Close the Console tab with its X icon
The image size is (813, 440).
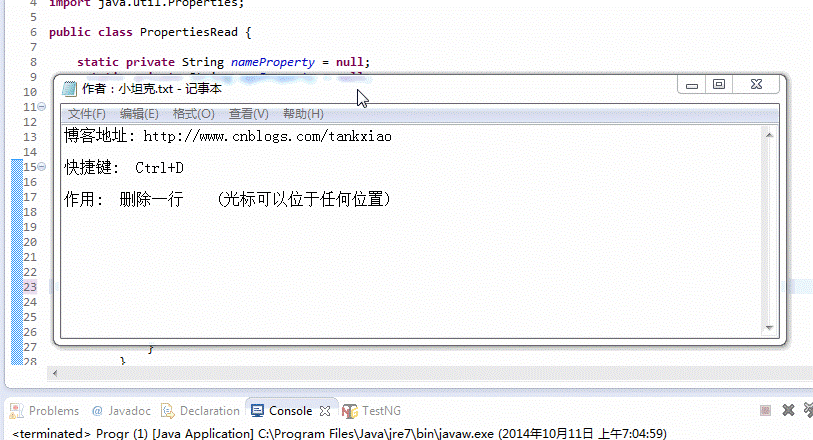click(325, 411)
